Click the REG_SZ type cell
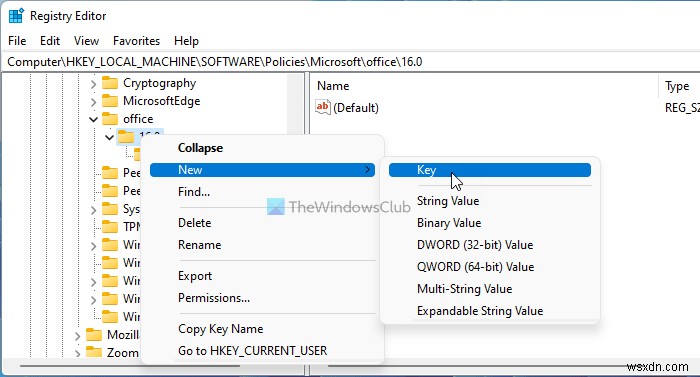The height and width of the screenshot is (377, 700). tap(682, 108)
